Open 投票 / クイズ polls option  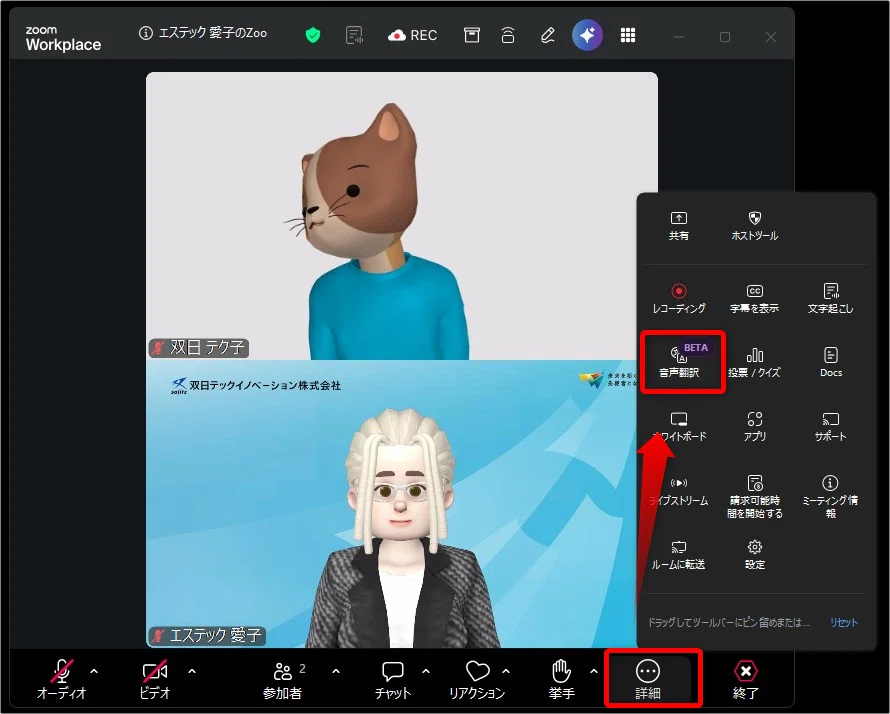click(x=754, y=363)
